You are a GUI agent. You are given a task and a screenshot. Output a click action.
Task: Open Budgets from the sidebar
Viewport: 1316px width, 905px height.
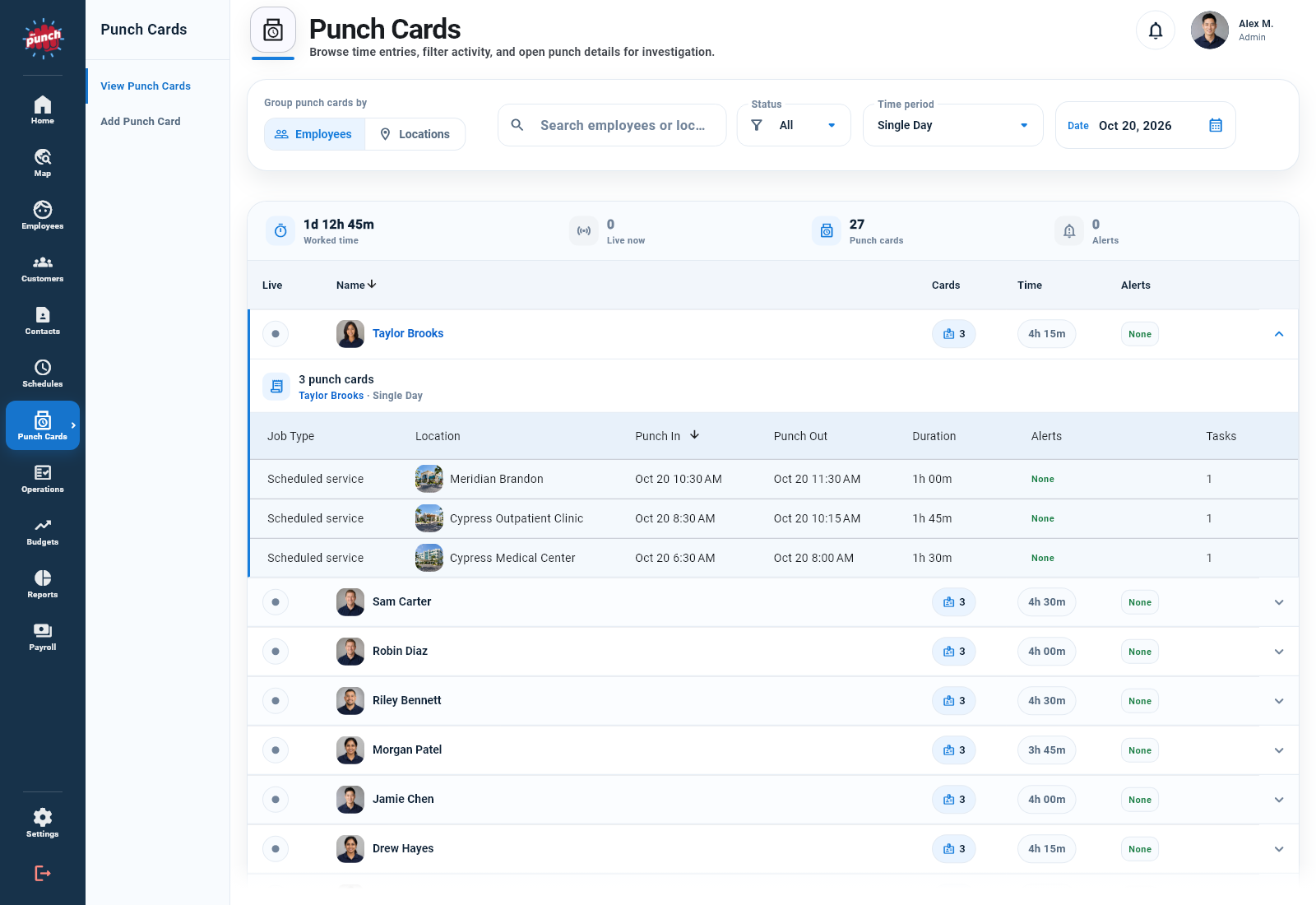pos(43,531)
